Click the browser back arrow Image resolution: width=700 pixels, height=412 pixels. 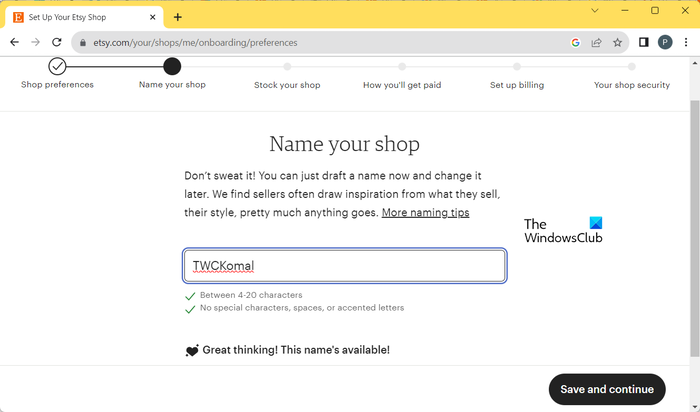click(14, 43)
